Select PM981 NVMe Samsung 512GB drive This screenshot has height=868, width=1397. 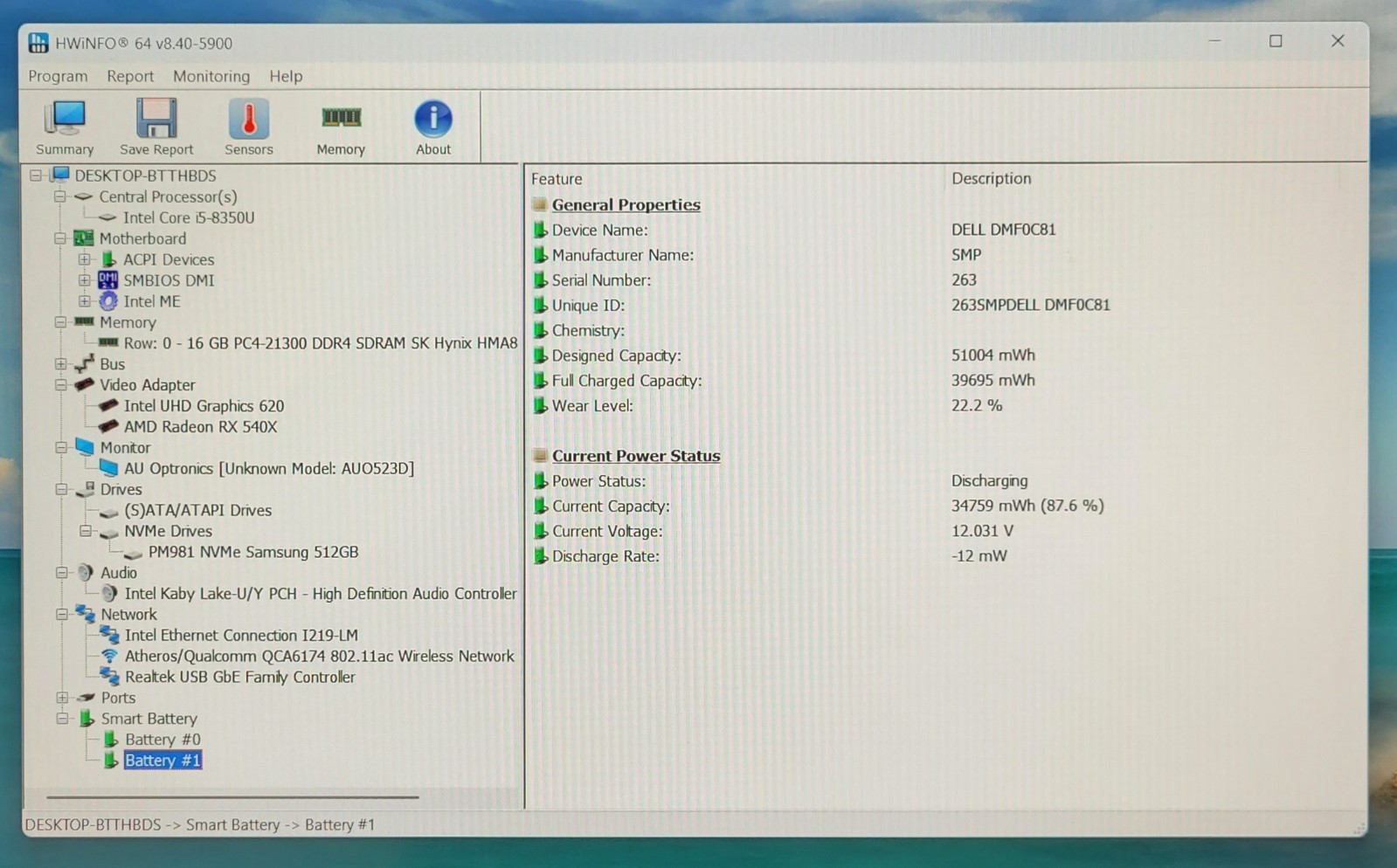[x=253, y=552]
